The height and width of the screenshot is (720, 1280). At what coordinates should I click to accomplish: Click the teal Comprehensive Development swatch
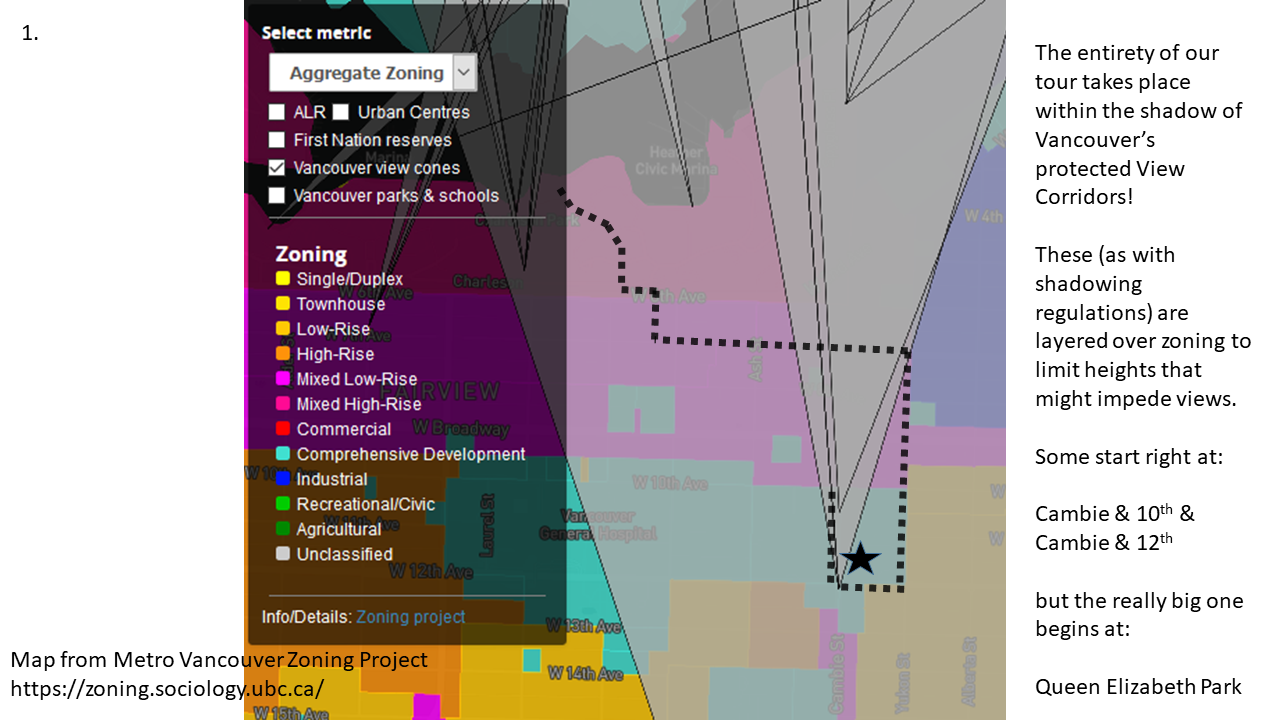pyautogui.click(x=283, y=454)
